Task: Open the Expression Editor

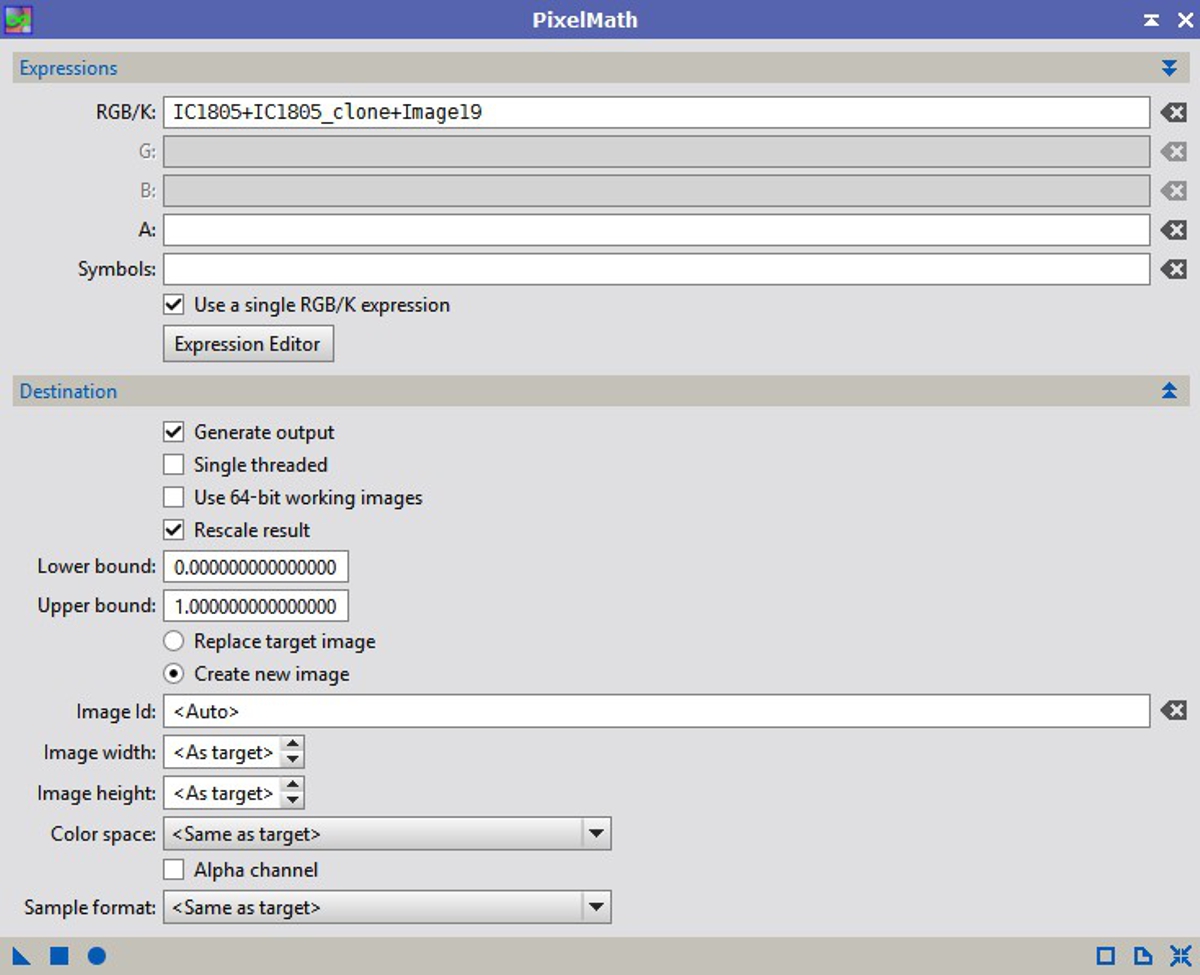Action: [248, 344]
